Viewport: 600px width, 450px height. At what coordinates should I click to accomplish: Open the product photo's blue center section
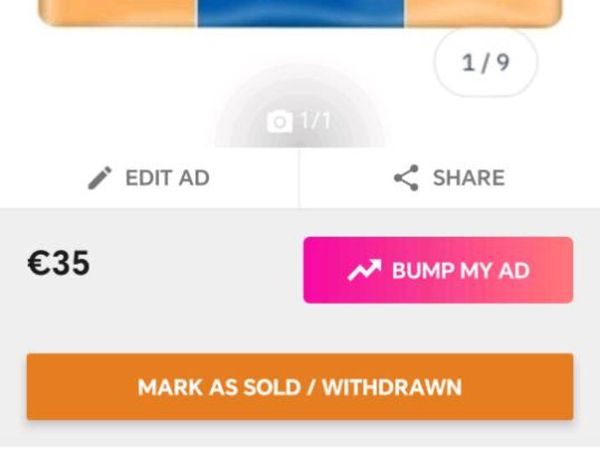[x=300, y=13]
